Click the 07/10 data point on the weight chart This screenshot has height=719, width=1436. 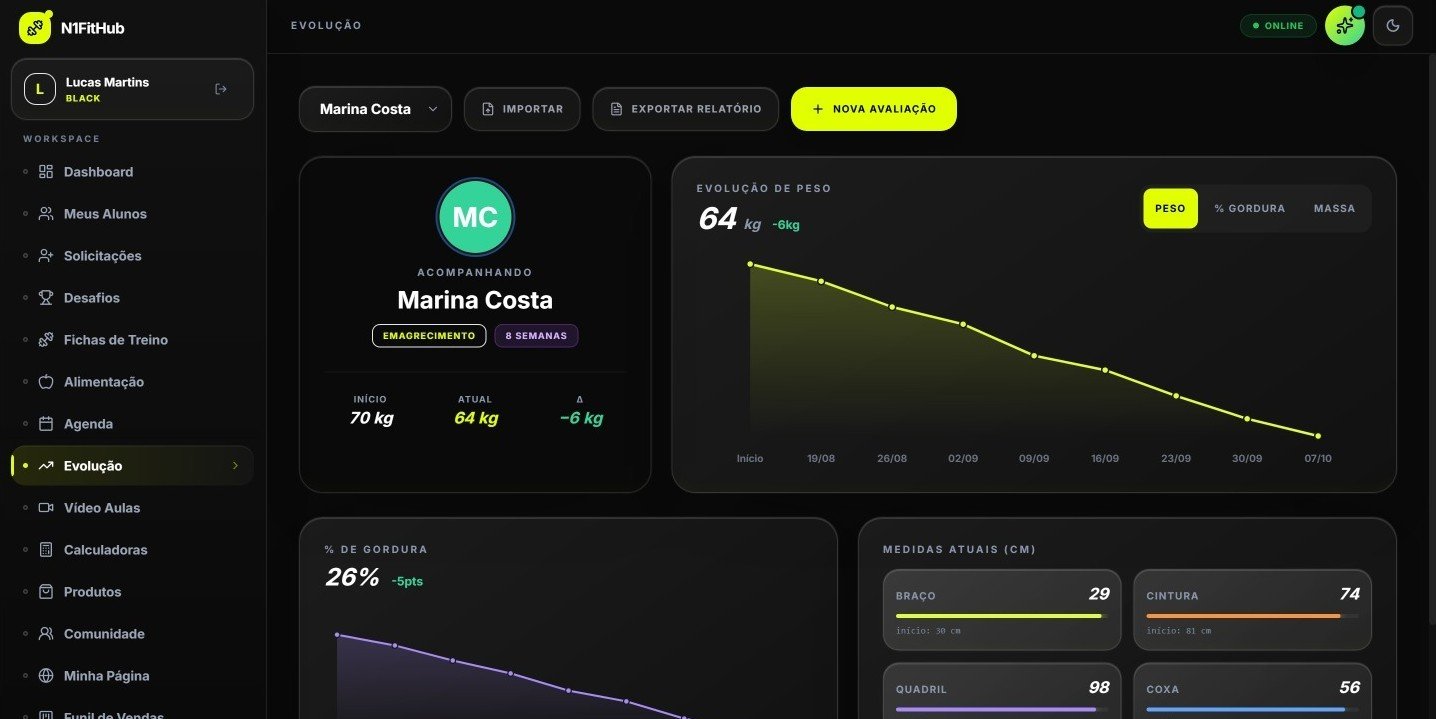(1318, 436)
